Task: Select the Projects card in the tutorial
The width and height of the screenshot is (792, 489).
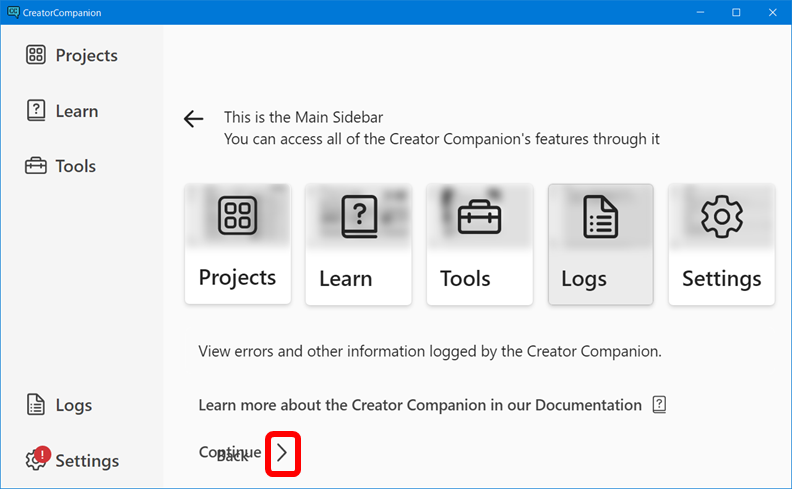Action: coord(237,244)
